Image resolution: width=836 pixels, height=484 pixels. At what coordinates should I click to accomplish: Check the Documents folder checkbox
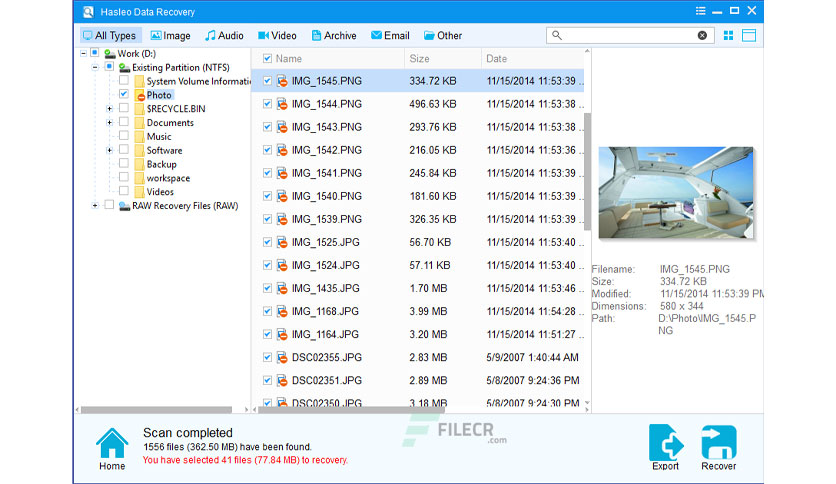pos(124,122)
